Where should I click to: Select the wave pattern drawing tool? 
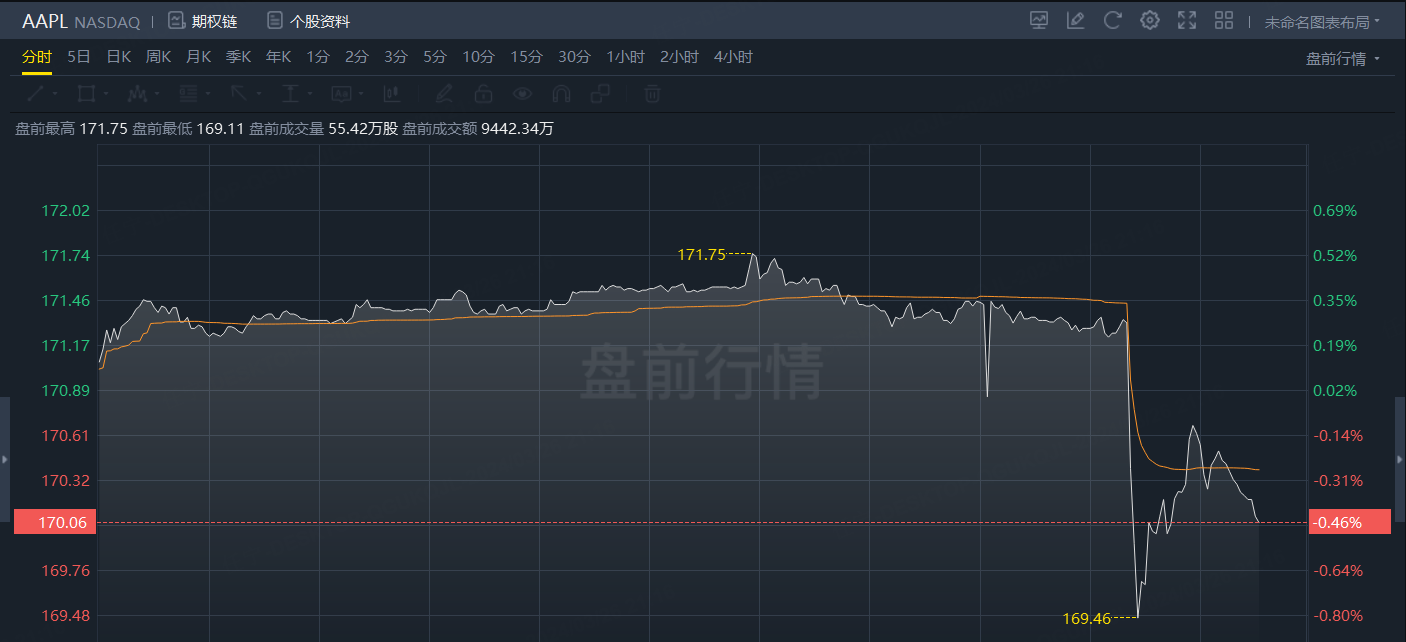coord(137,94)
